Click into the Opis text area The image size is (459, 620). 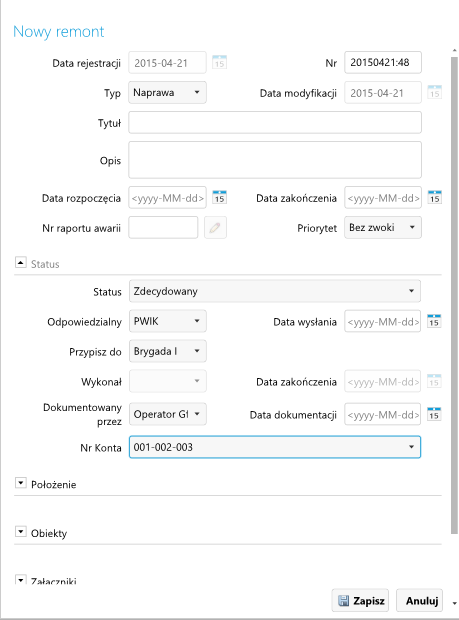point(275,160)
